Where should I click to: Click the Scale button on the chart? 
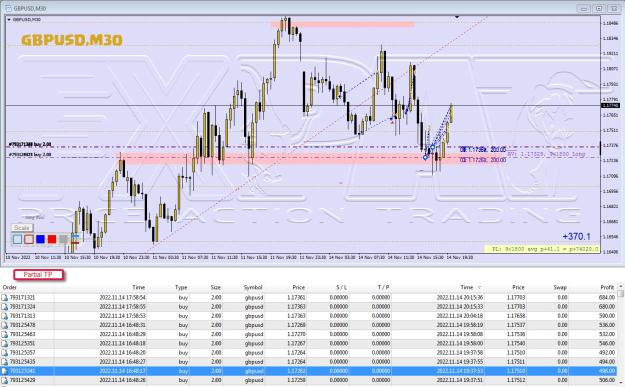[x=22, y=228]
